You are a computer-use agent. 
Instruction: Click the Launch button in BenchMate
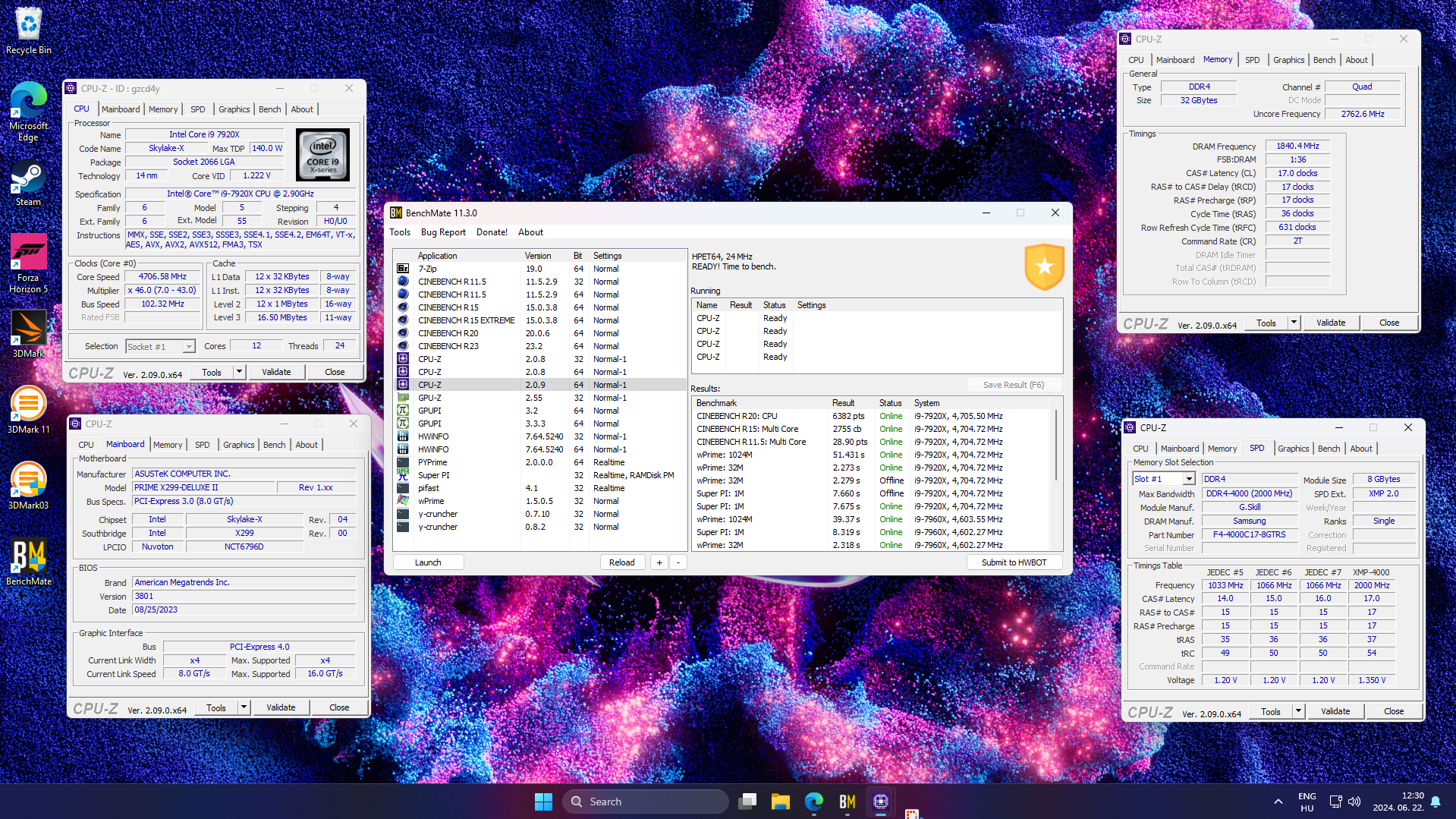(x=428, y=562)
